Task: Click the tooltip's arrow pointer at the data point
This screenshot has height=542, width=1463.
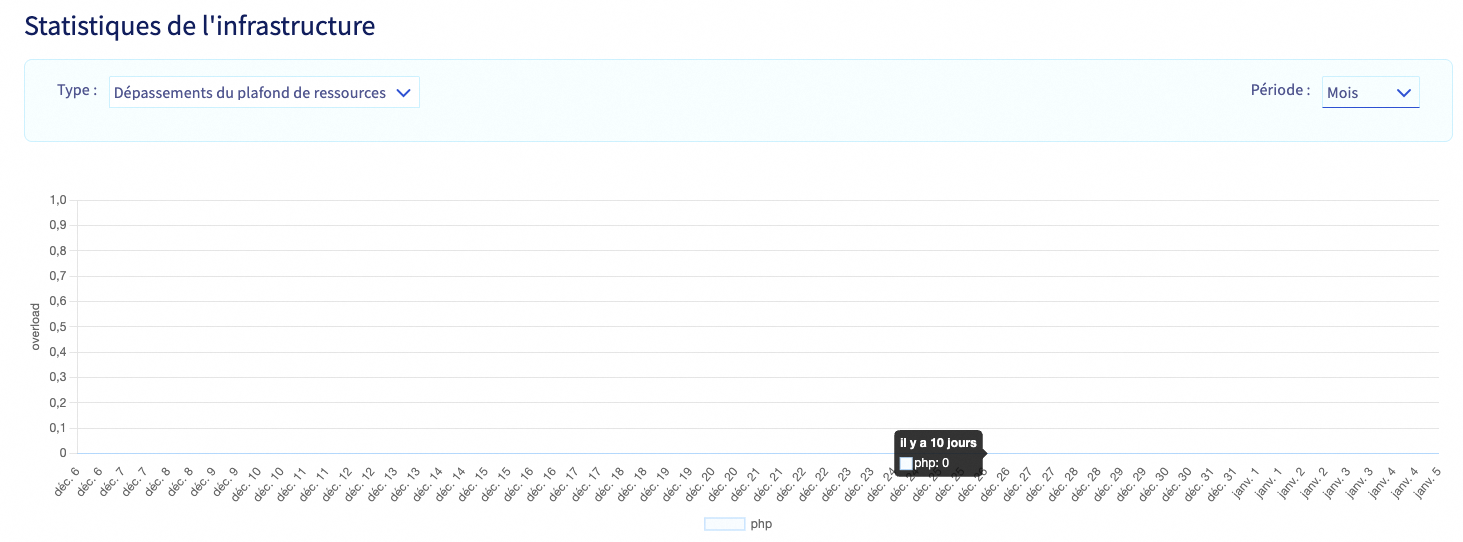Action: click(x=985, y=453)
